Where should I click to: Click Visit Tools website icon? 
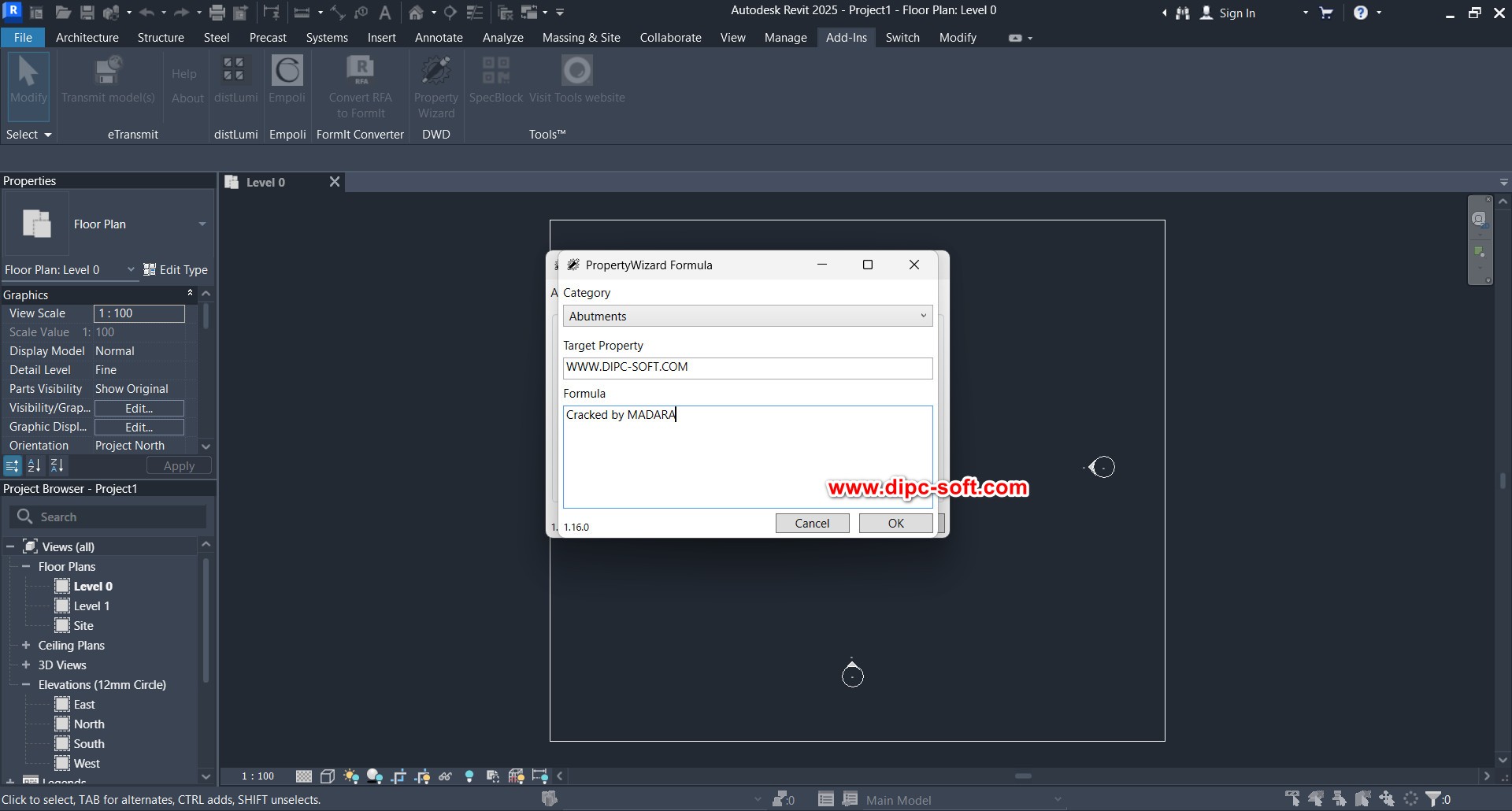click(x=577, y=80)
